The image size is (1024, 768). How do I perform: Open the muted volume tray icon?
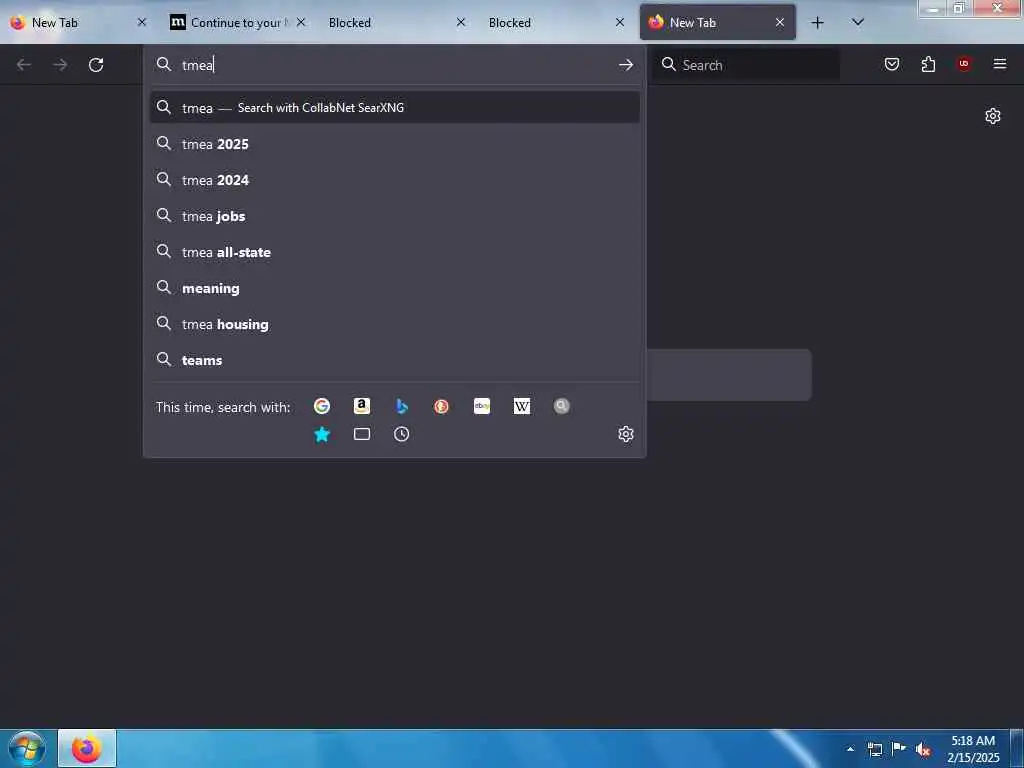pyautogui.click(x=923, y=750)
